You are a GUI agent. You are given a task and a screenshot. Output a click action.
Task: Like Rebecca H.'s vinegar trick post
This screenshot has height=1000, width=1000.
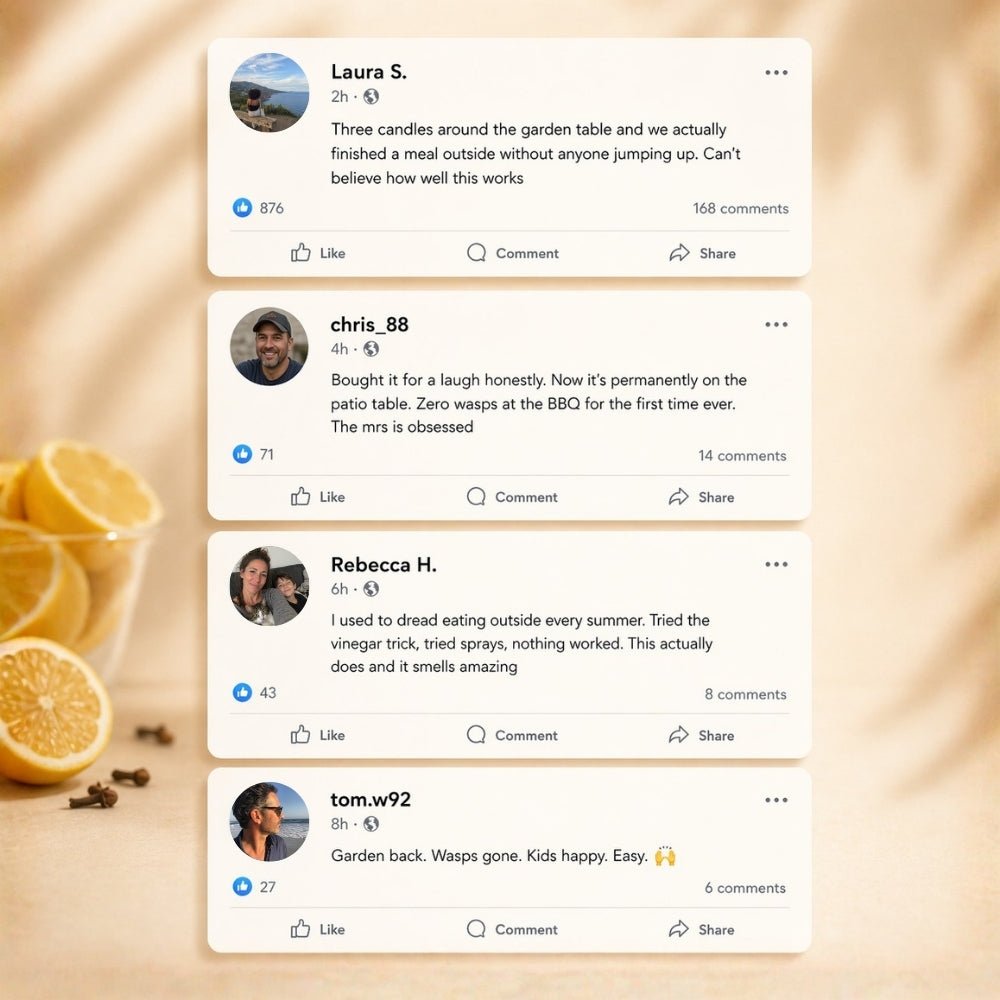[318, 735]
